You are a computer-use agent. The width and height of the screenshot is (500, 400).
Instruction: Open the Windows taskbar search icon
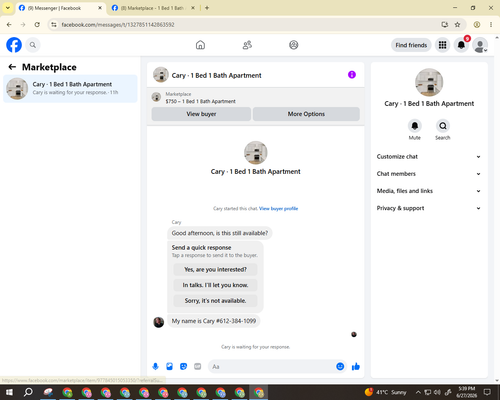28,392
